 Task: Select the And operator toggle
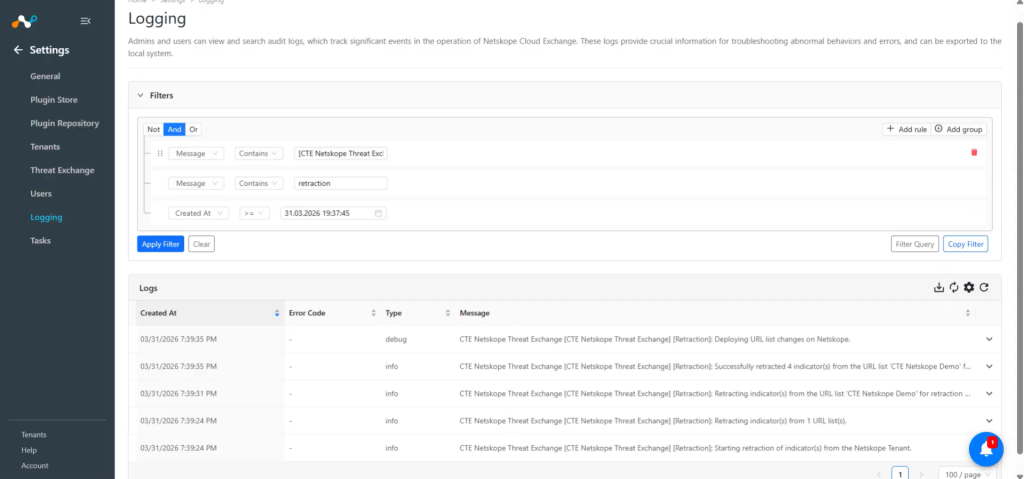[174, 129]
